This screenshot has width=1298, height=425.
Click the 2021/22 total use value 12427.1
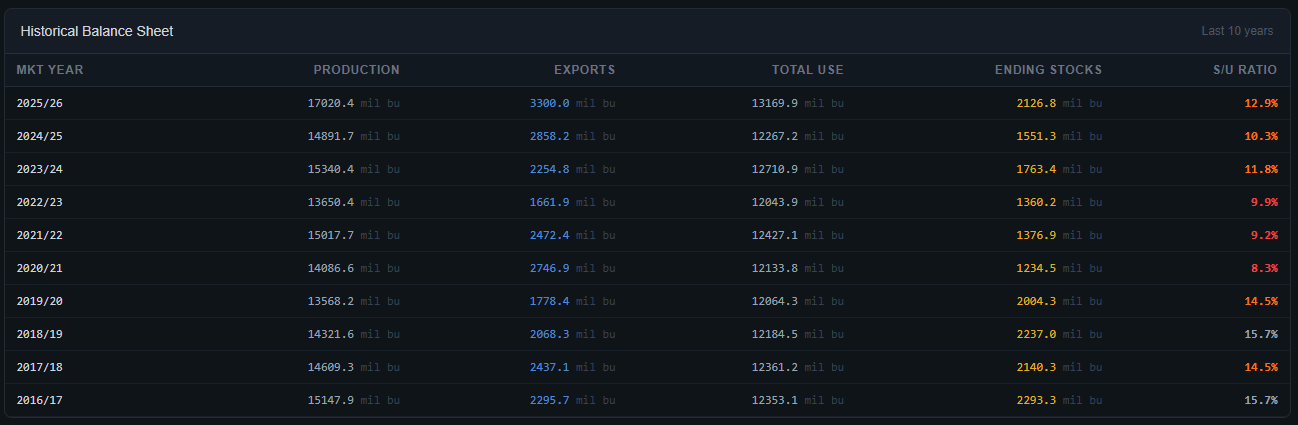774,235
